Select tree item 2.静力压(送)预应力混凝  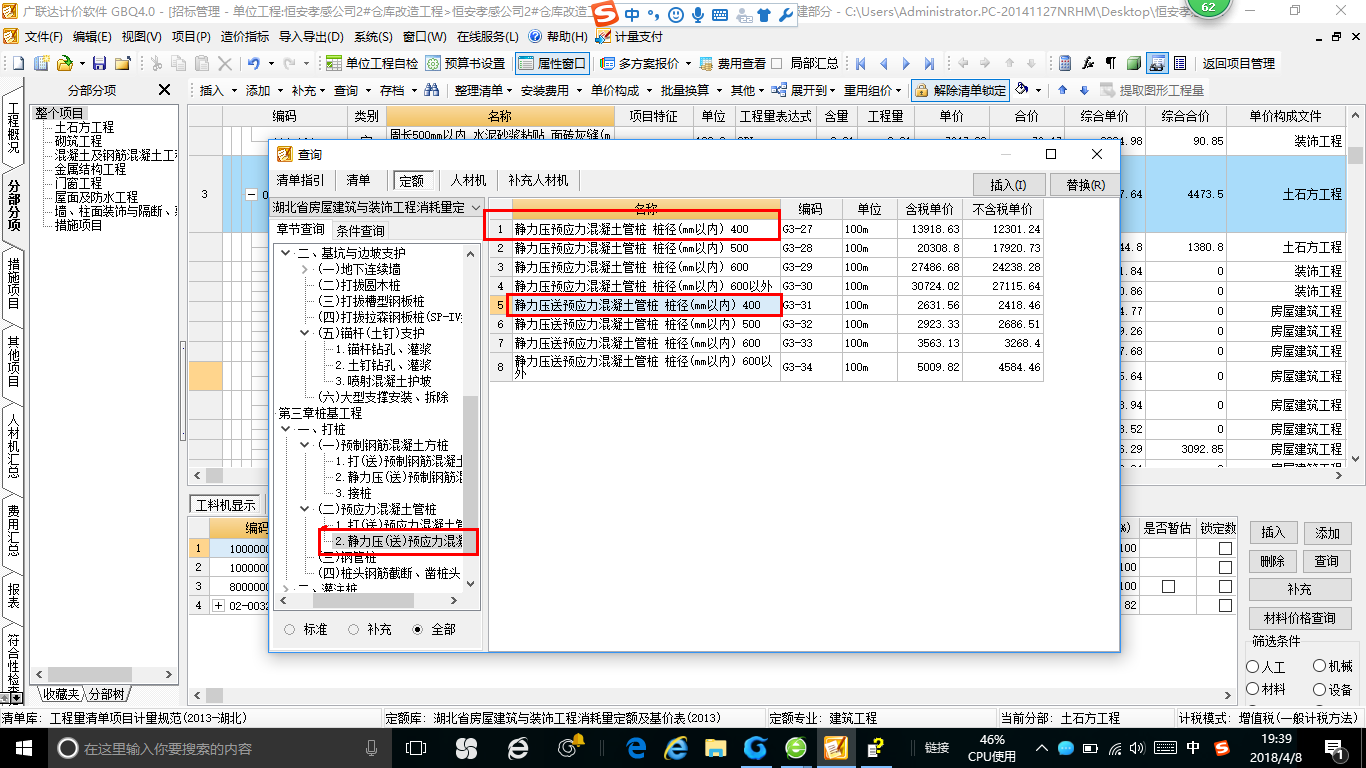coord(398,541)
